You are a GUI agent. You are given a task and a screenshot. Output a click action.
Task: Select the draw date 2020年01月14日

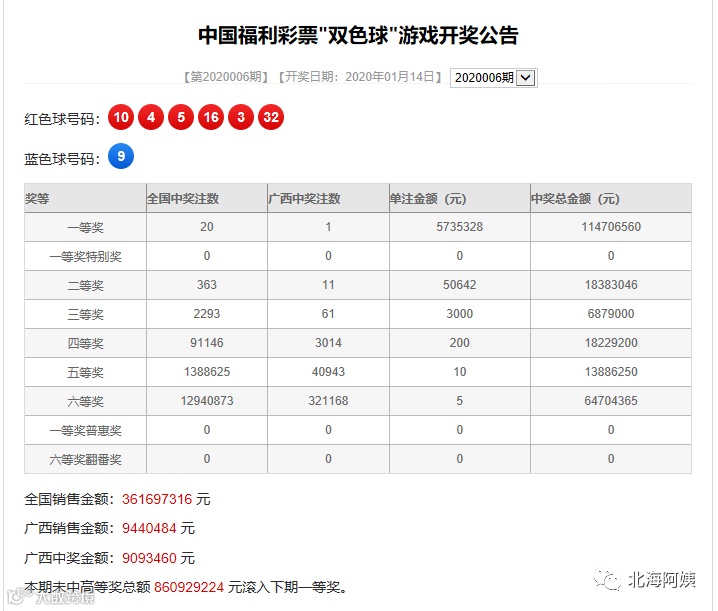point(390,76)
